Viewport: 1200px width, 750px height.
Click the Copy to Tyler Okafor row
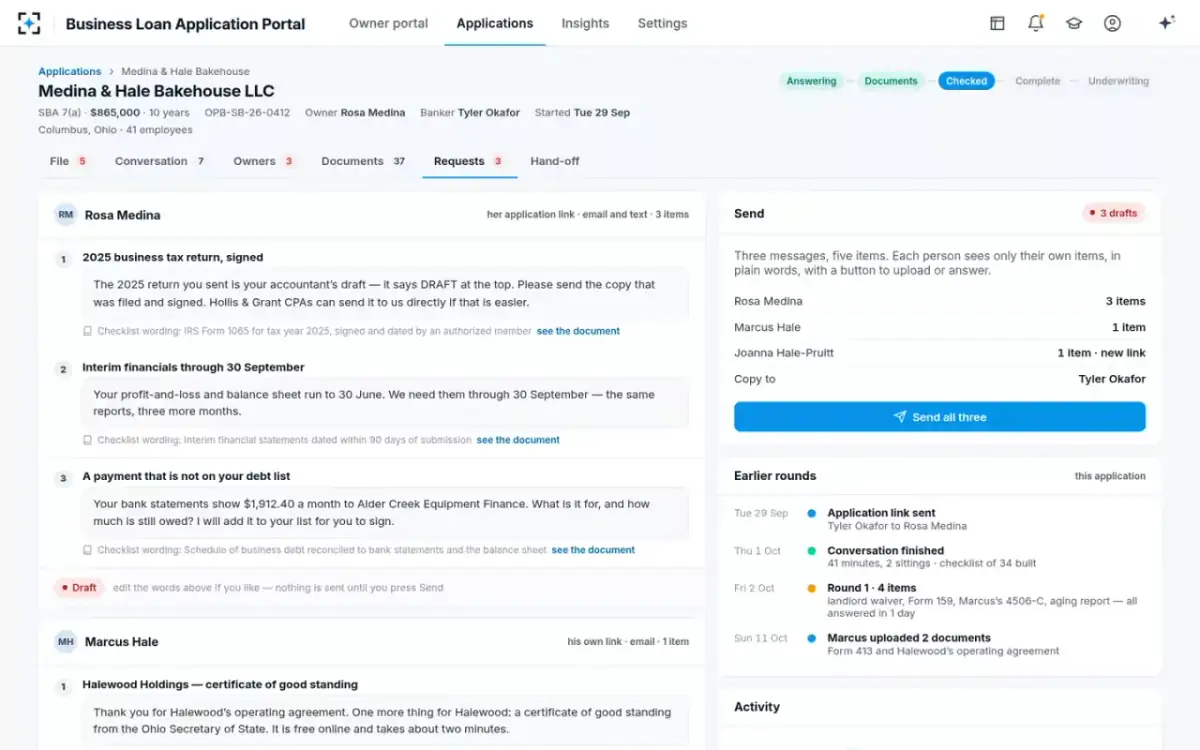[x=940, y=379]
